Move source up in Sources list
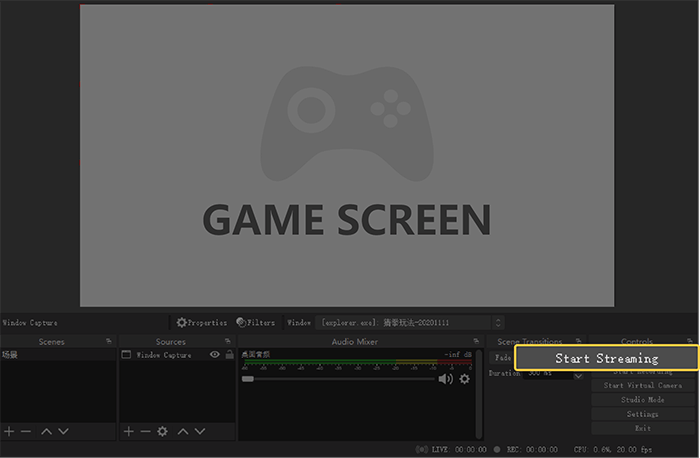Viewport: 700px width, 458px height. 182,431
